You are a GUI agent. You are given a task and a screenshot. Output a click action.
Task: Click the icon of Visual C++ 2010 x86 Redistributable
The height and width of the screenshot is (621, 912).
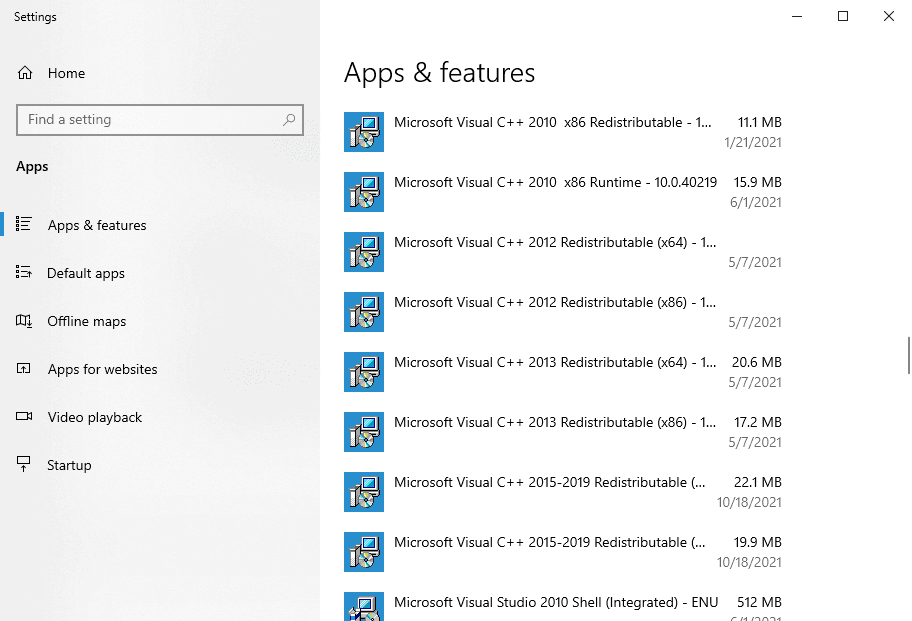(364, 132)
